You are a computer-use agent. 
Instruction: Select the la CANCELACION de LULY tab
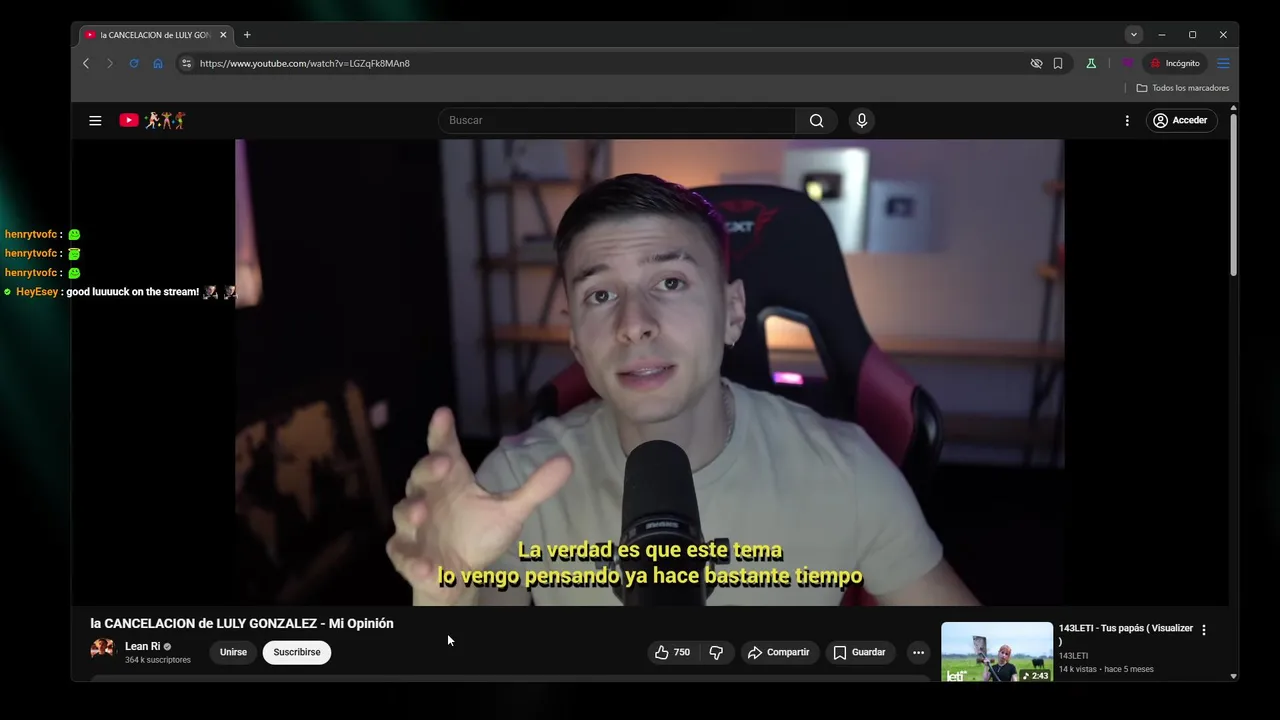click(157, 35)
